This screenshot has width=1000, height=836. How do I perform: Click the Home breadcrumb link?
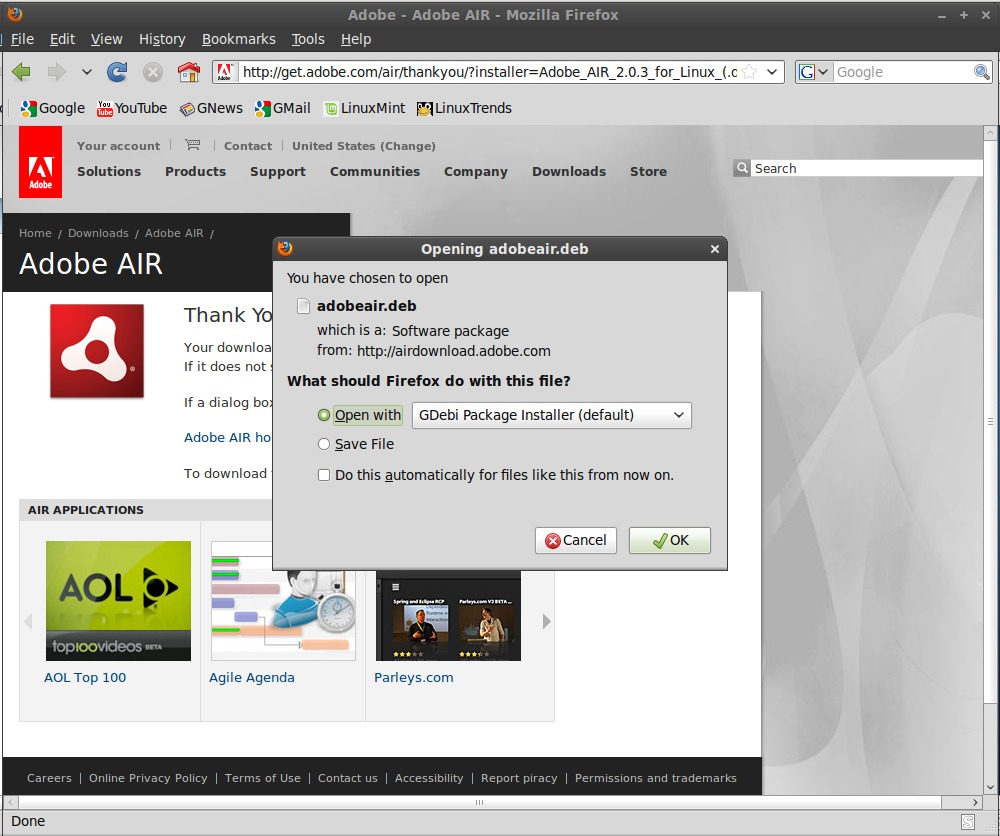coord(35,233)
